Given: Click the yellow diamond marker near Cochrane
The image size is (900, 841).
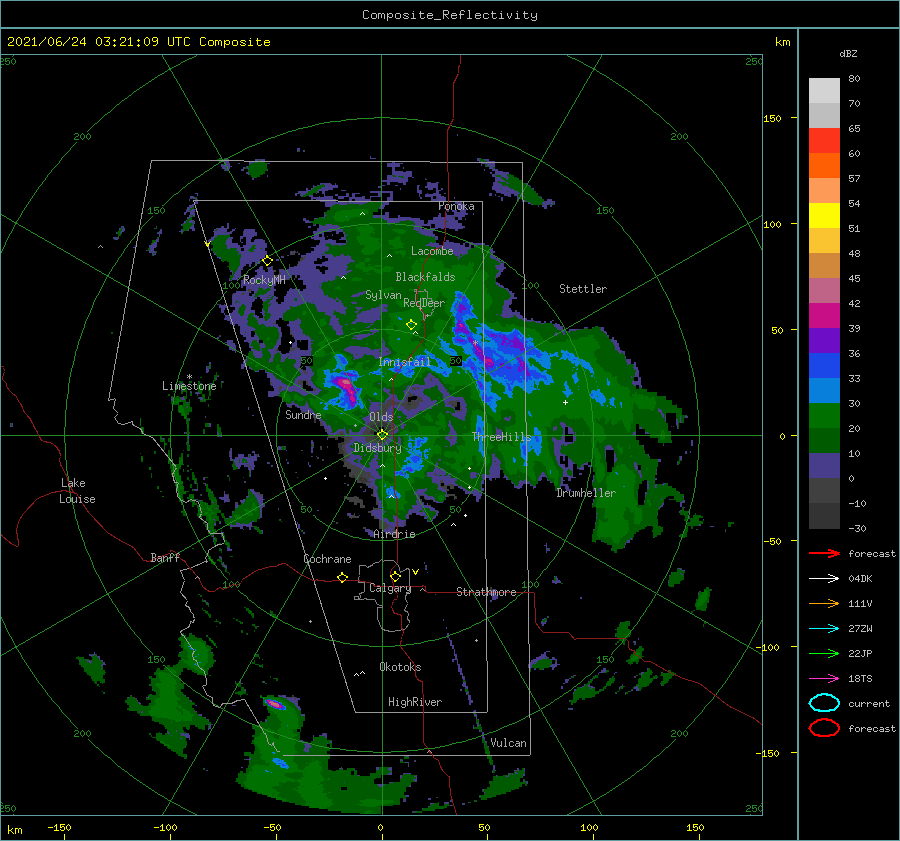Looking at the screenshot, I should (342, 577).
